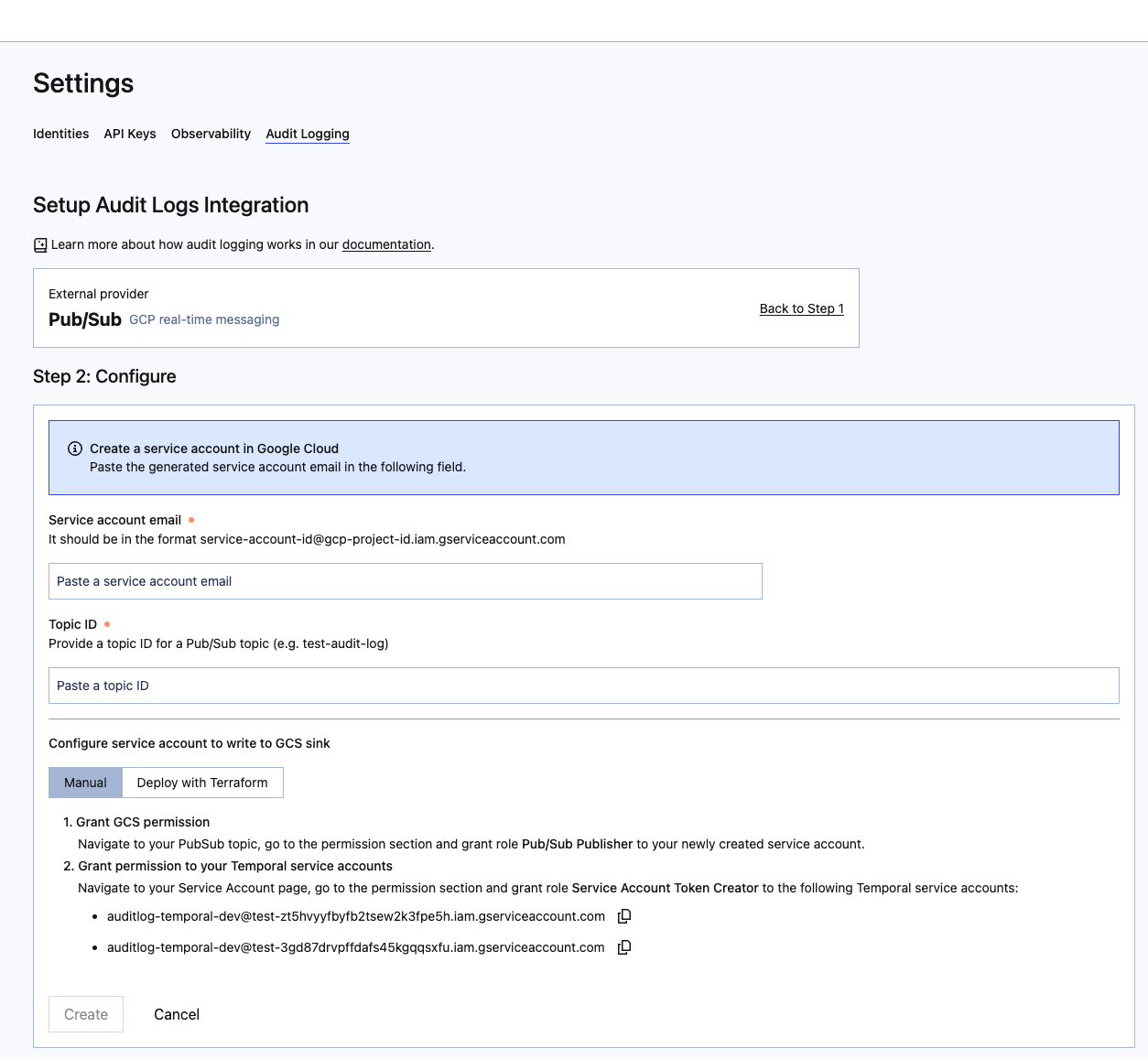Select the Manual configuration option

click(x=85, y=783)
